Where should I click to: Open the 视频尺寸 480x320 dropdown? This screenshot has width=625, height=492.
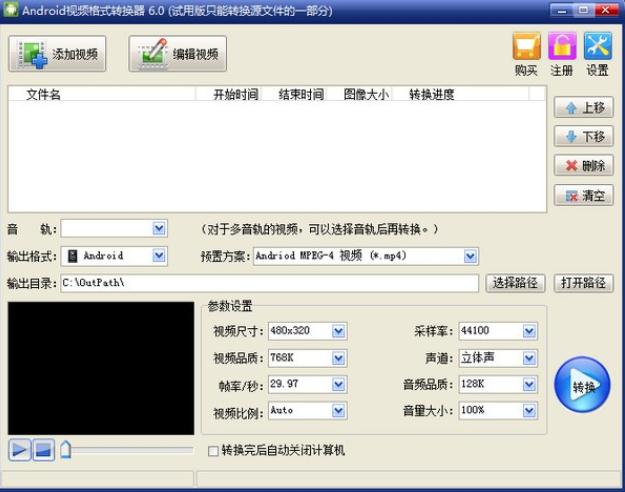[x=307, y=331]
